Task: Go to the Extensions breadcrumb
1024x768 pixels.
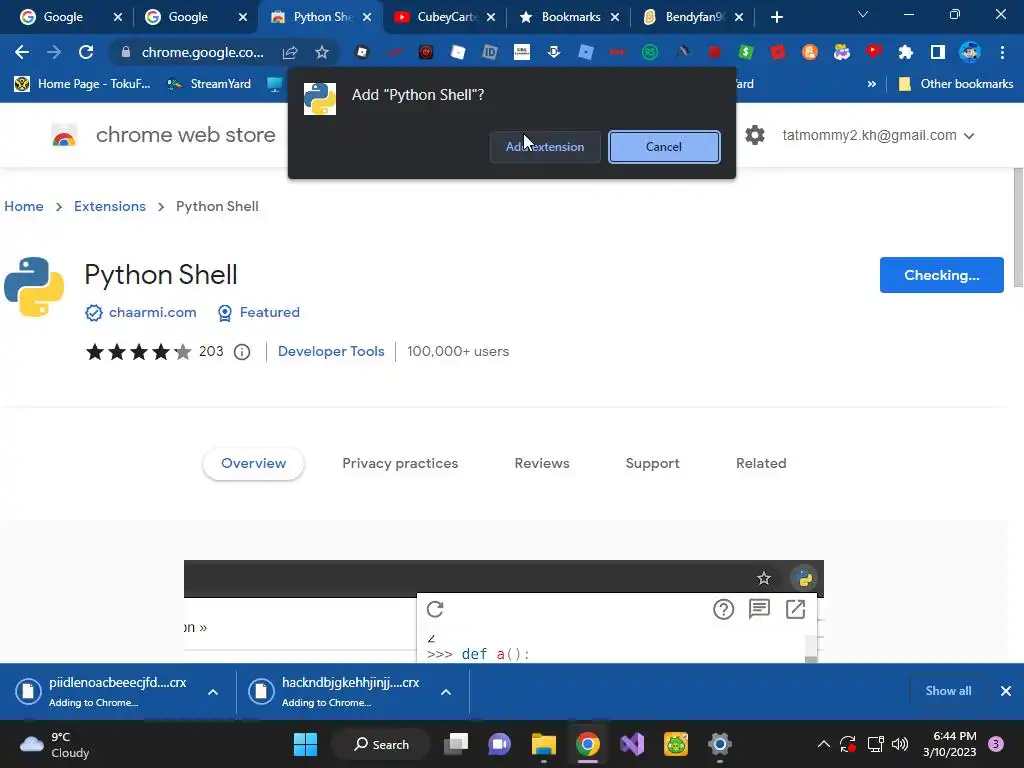Action: click(110, 206)
